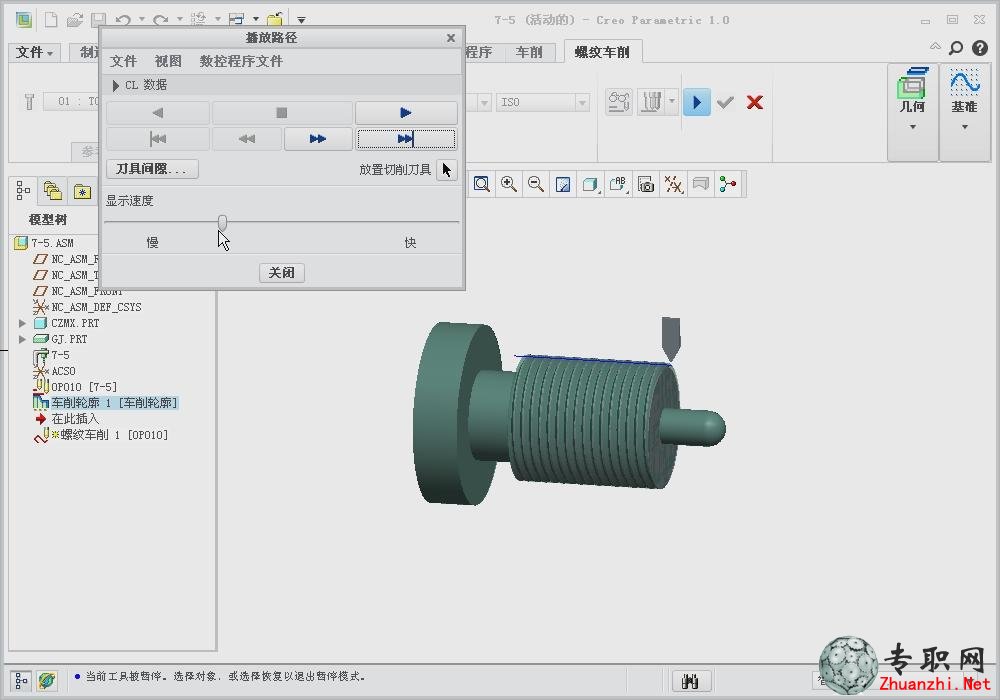Image resolution: width=1000 pixels, height=700 pixels.
Task: Open dropdown arrow next to Redo
Action: (179, 20)
